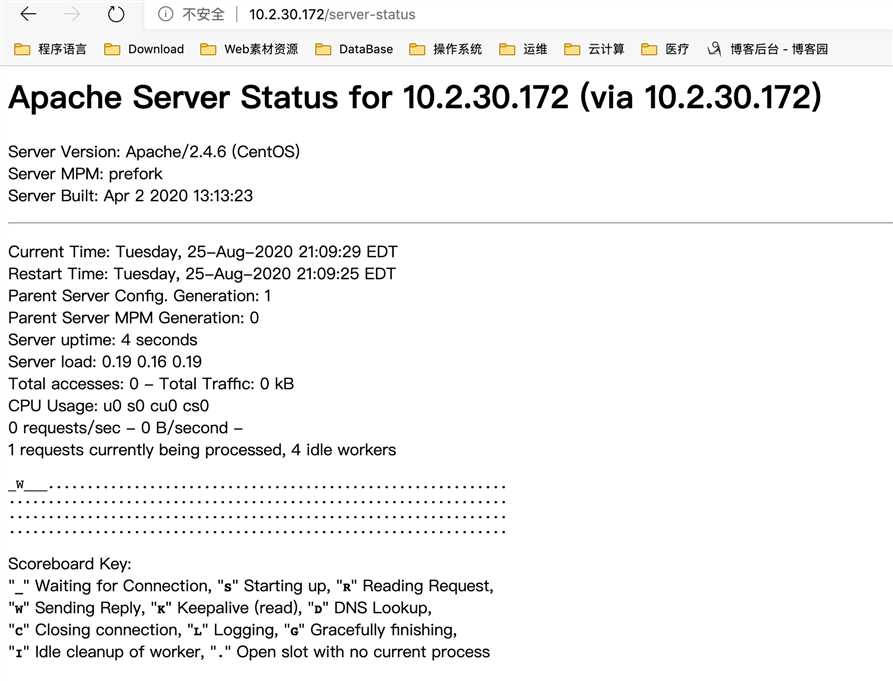The image size is (893, 681).
Task: Click the Idle cleanup of worker key entry
Action: coord(106,652)
